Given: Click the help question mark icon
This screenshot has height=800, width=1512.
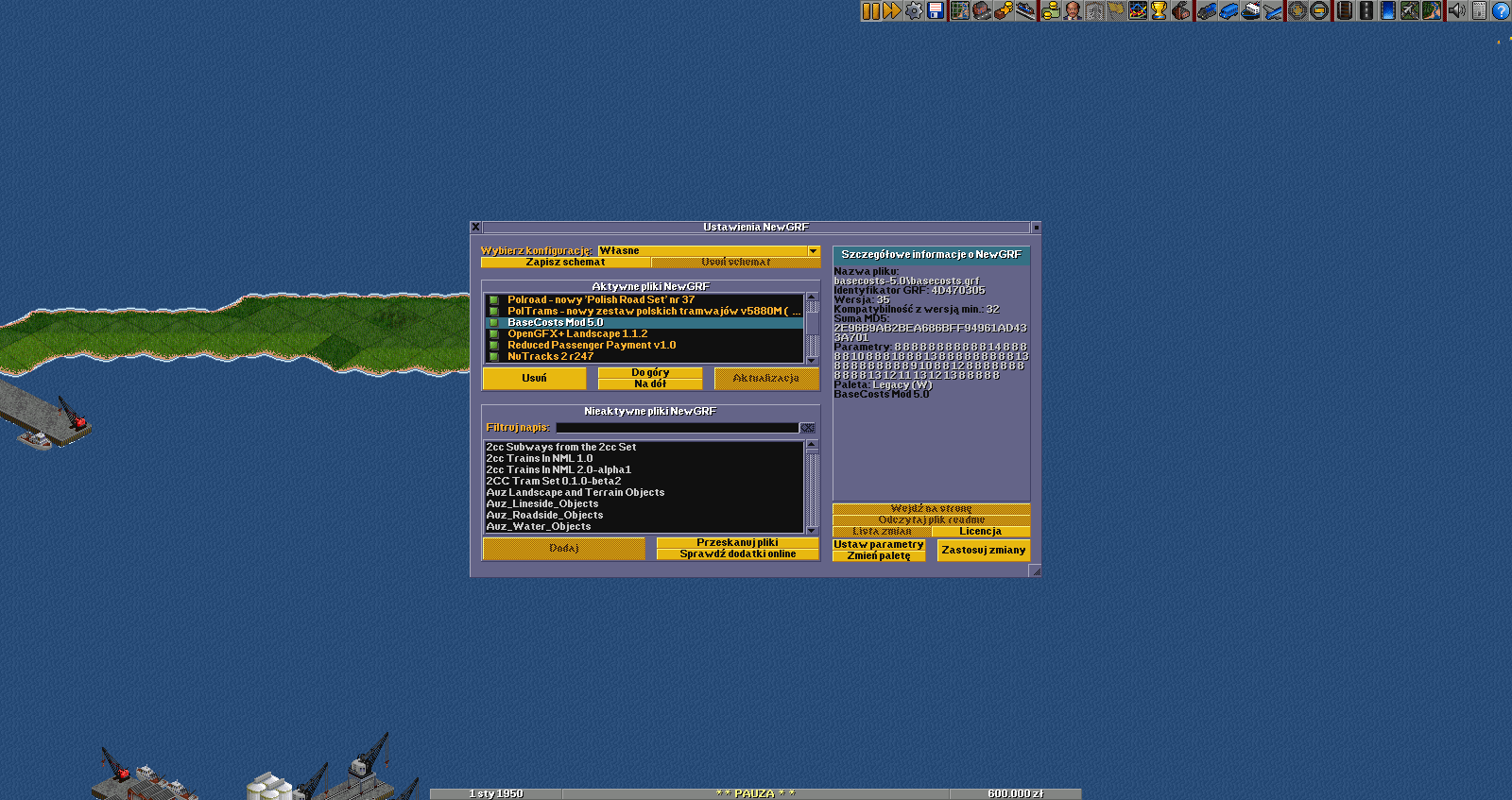Looking at the screenshot, I should click(x=1501, y=10).
